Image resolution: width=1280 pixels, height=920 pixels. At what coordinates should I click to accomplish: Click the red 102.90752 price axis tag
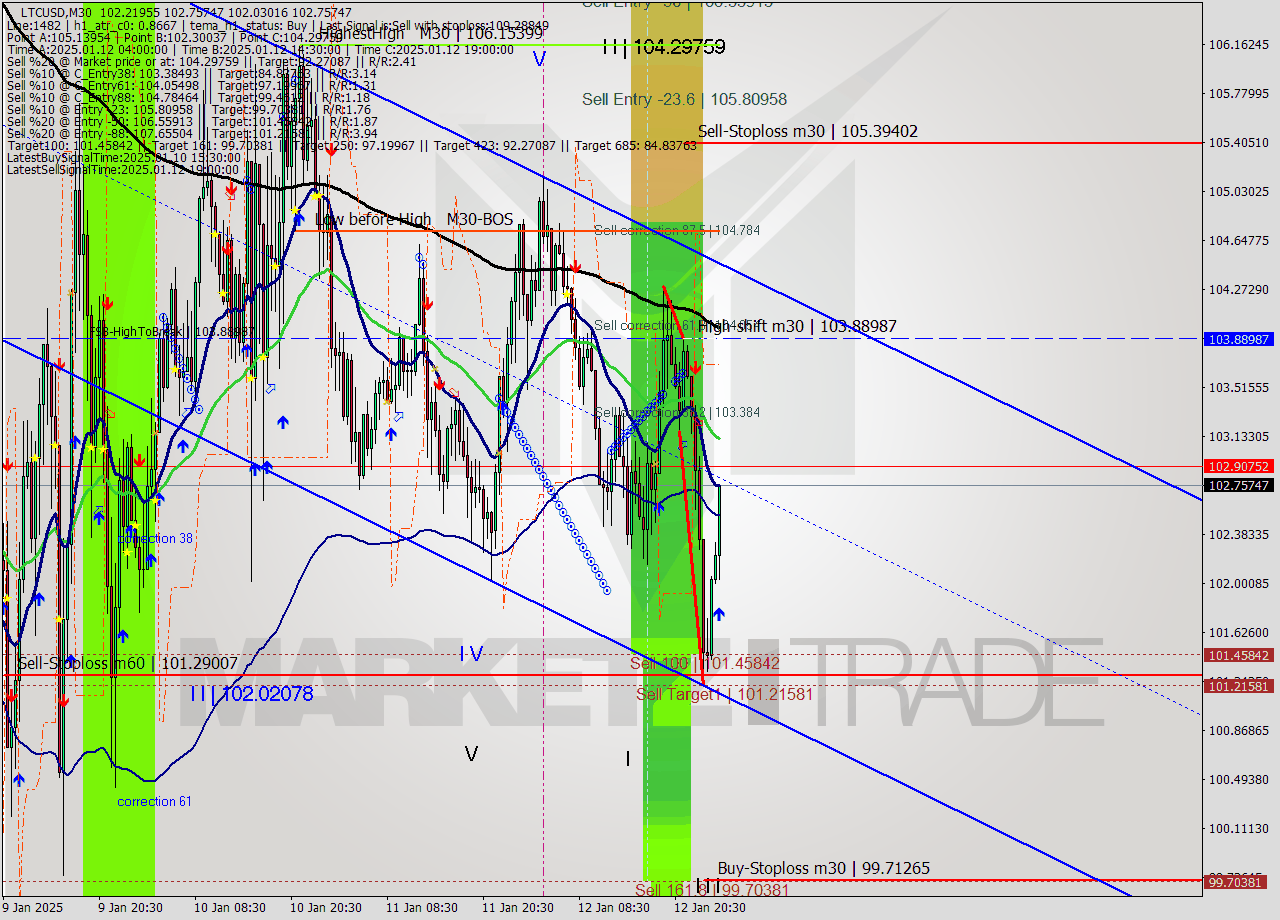(1239, 466)
